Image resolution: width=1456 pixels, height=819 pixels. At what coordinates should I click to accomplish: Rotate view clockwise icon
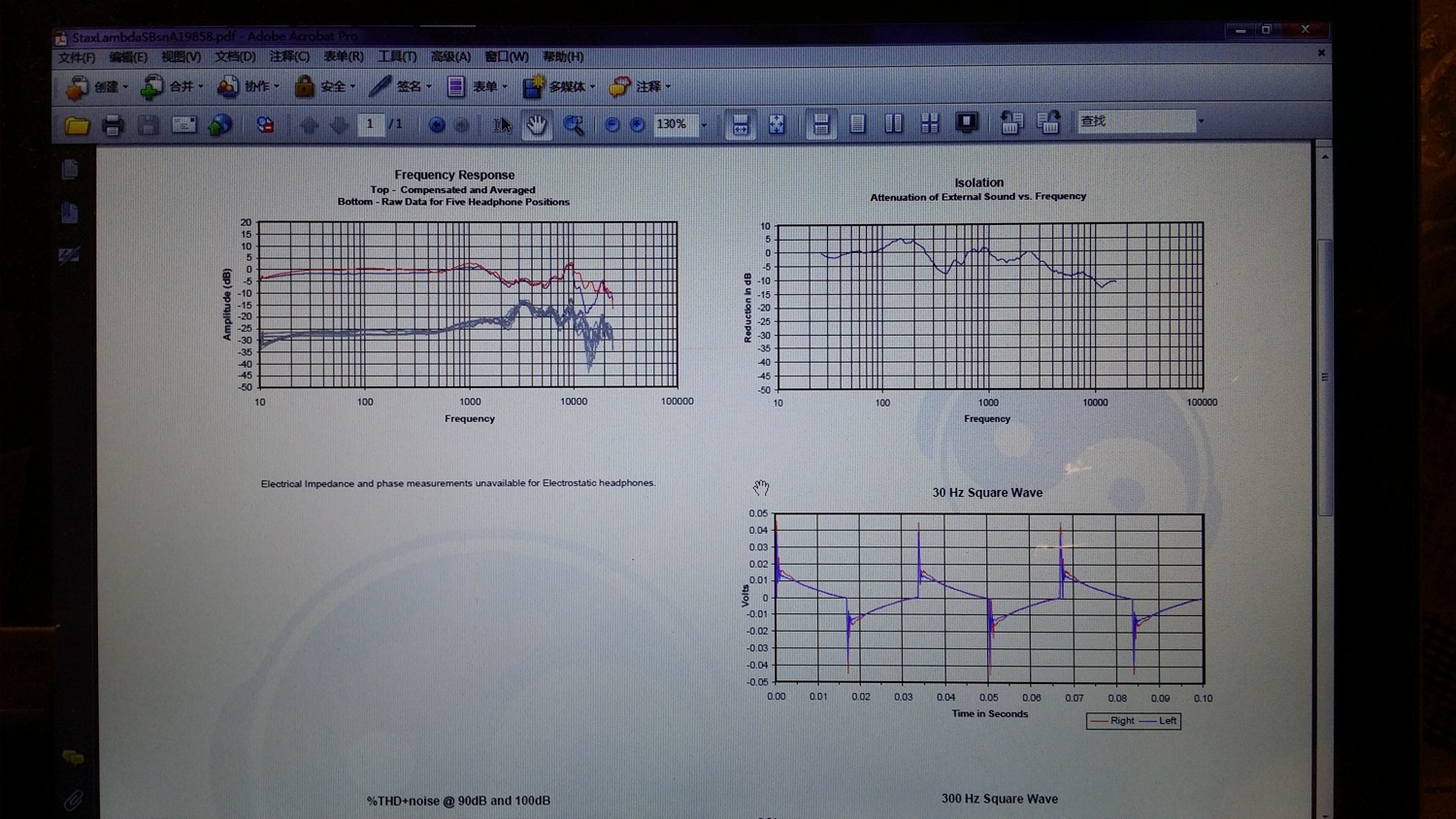tap(1048, 123)
